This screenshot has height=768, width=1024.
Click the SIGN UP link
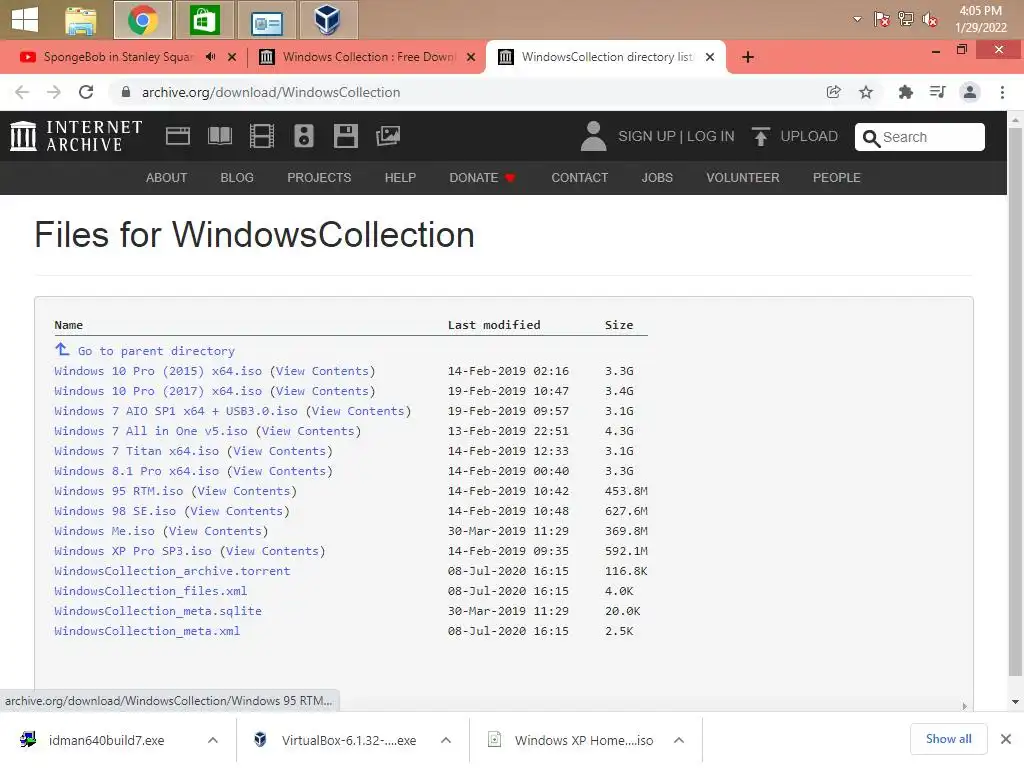(647, 136)
